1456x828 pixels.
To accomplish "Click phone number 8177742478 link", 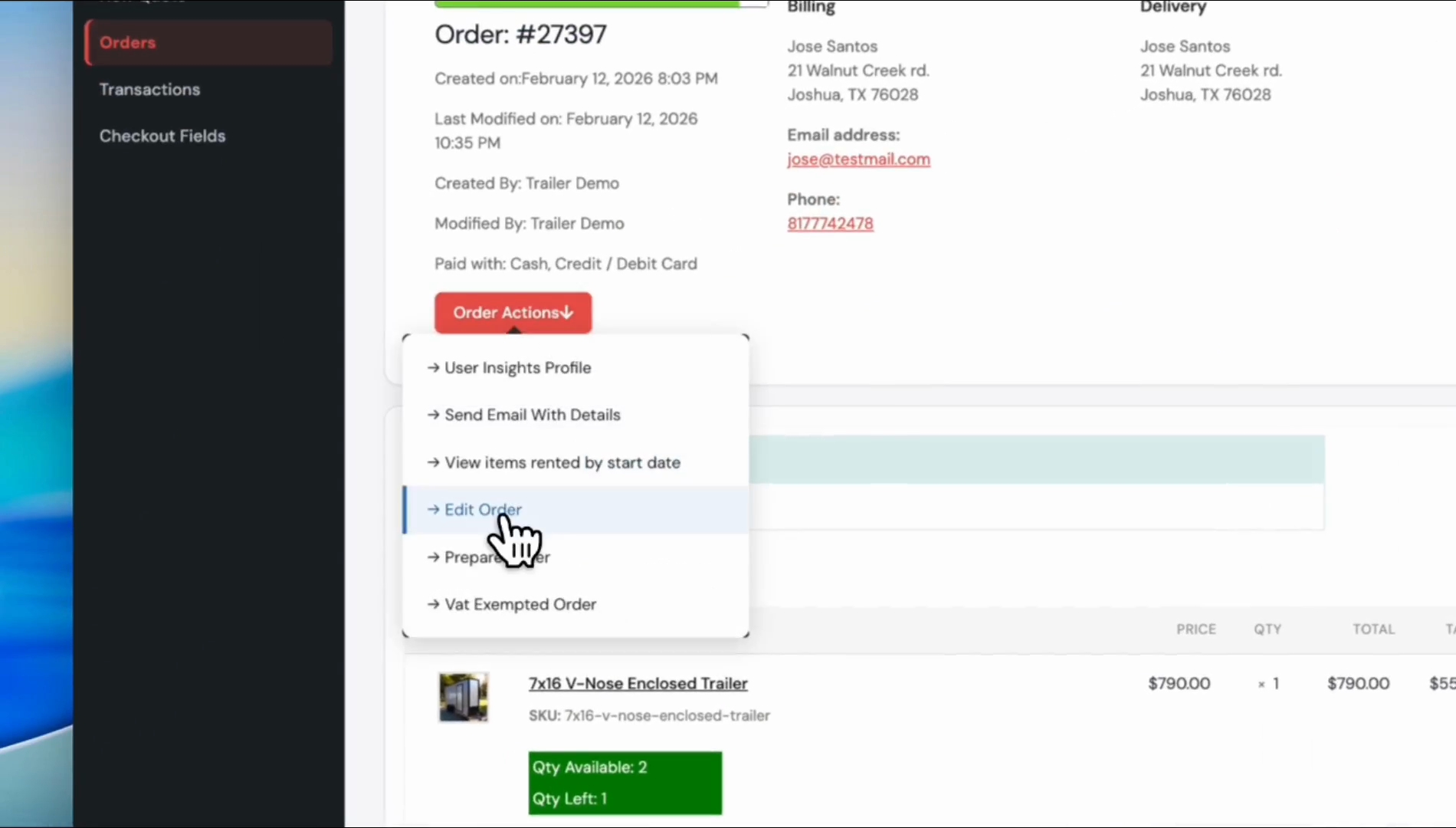I will click(x=830, y=224).
